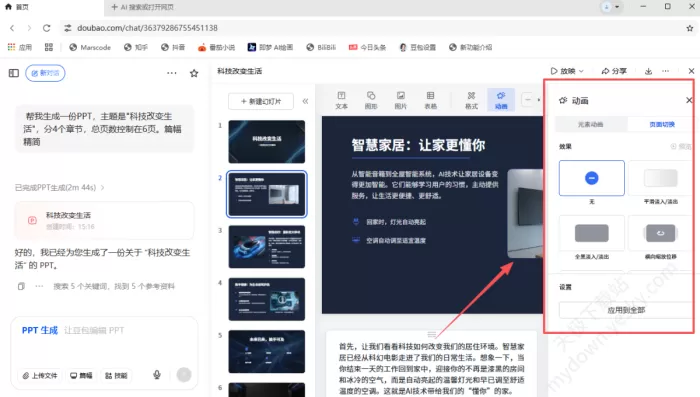This screenshot has width=700, height=397.
Task: Bookmark page with address bar star
Action: [690, 28]
